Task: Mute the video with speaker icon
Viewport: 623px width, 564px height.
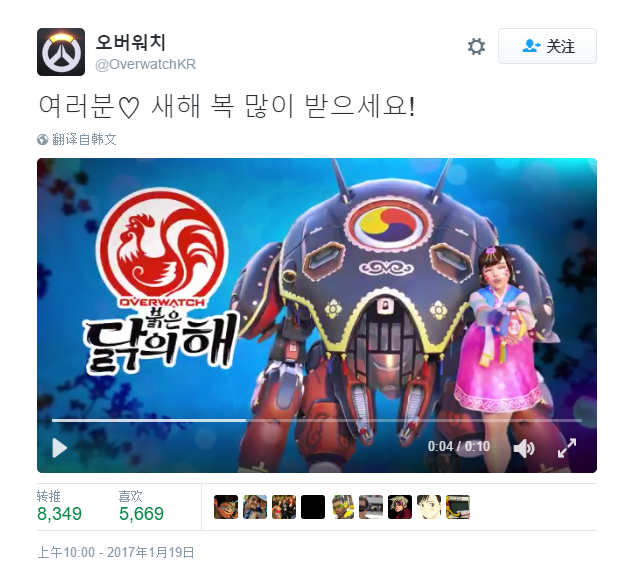Action: tap(524, 448)
